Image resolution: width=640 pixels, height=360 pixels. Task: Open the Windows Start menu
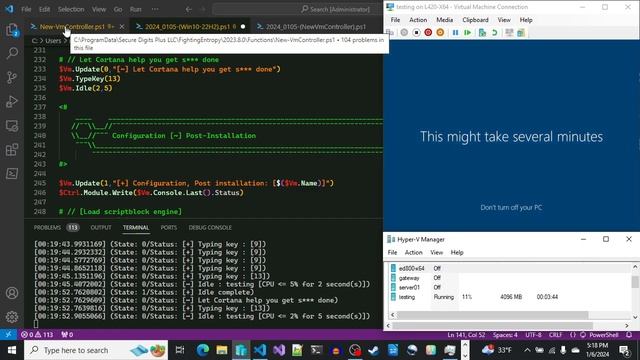click(12, 350)
